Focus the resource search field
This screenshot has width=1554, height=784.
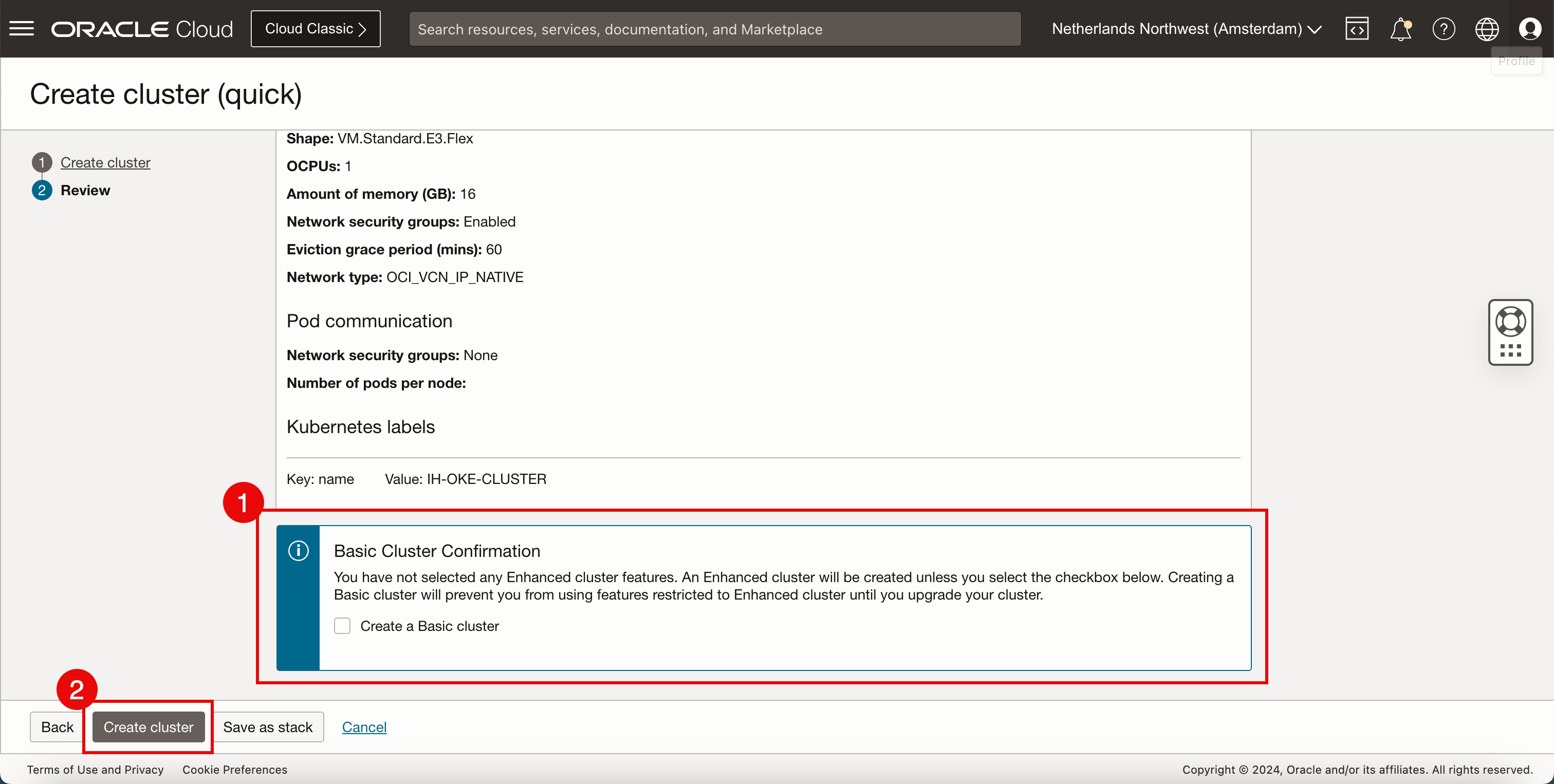coord(714,28)
